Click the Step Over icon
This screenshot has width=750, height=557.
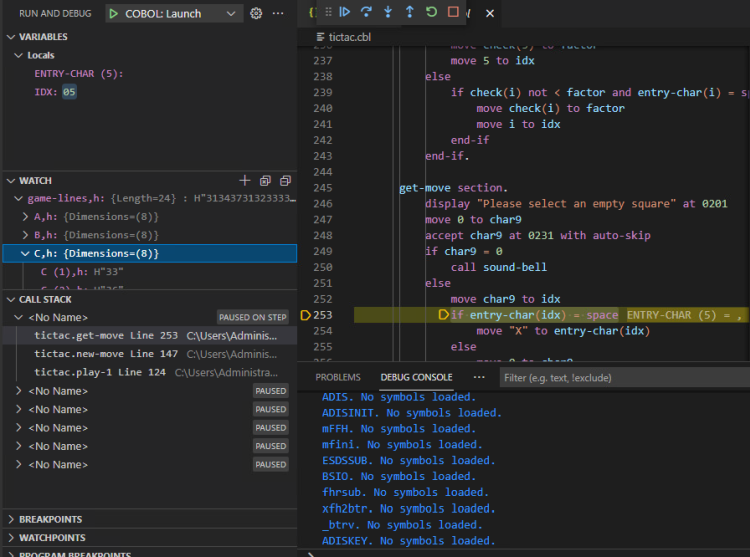pos(366,13)
